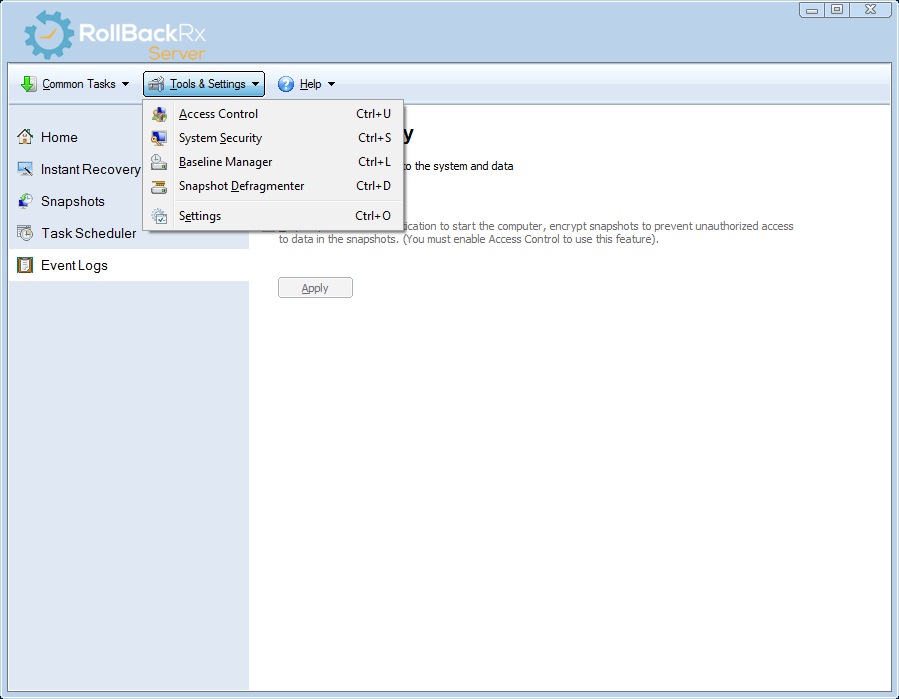Click the blue Help question mark icon
This screenshot has width=899, height=699.
(x=286, y=84)
